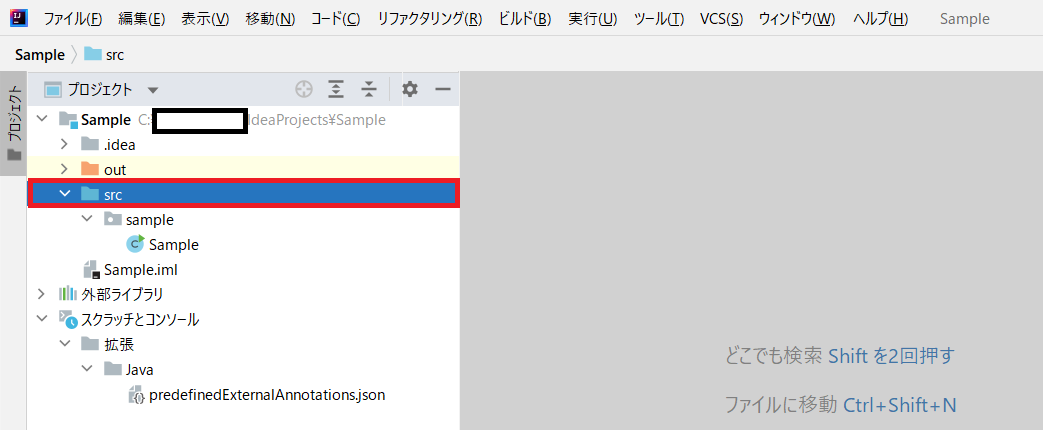The height and width of the screenshot is (430, 1043).
Task: Open the 移動(N) menu
Action: tap(270, 19)
